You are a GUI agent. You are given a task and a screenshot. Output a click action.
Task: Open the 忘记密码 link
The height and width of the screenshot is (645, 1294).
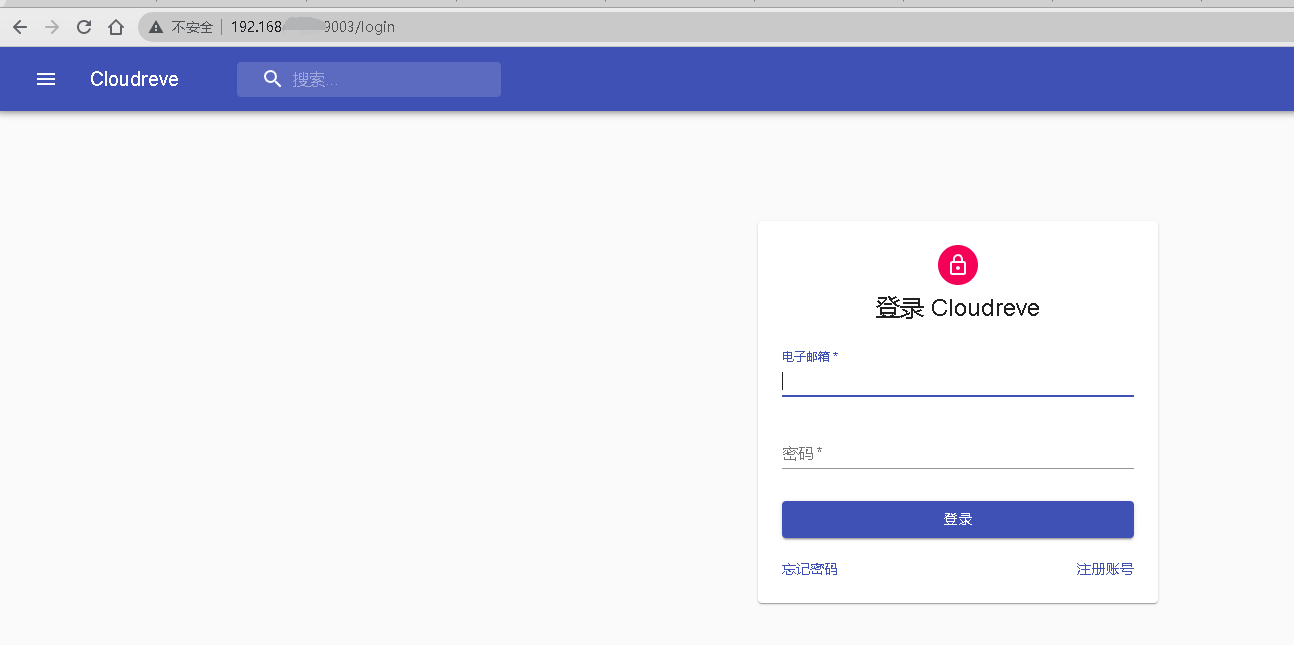pos(809,569)
